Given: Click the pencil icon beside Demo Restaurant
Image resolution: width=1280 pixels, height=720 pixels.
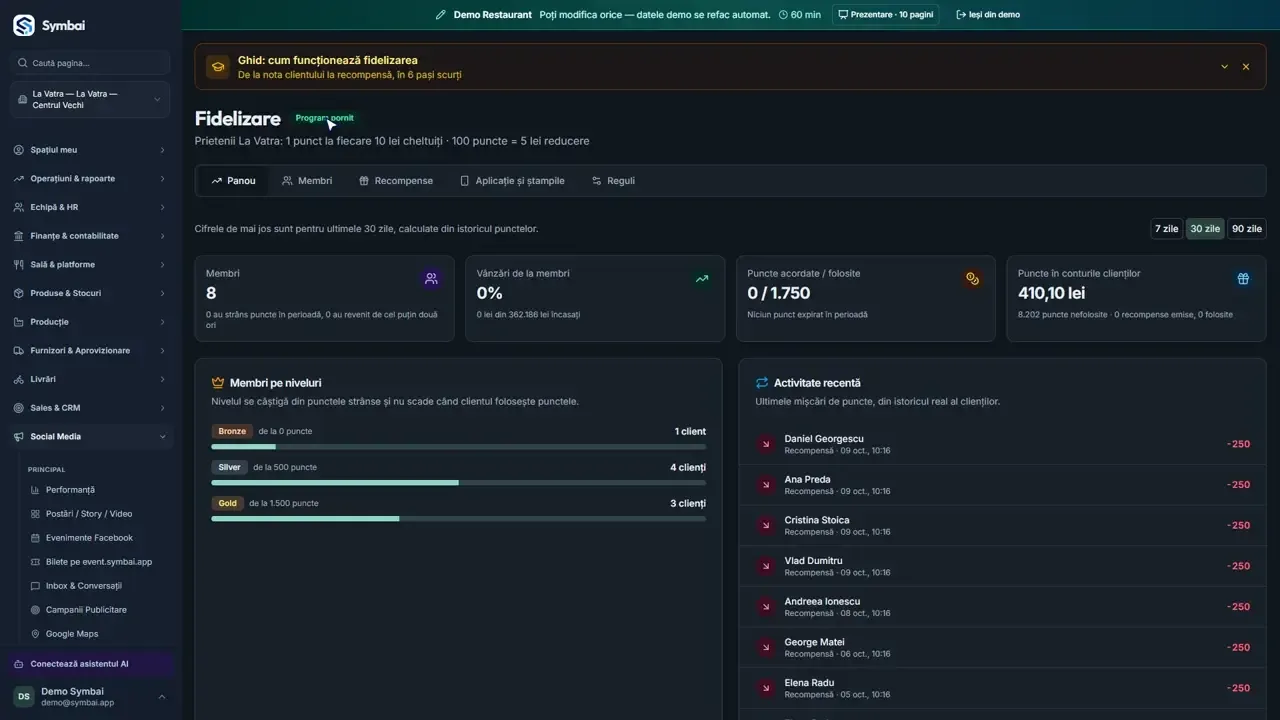Looking at the screenshot, I should (x=441, y=15).
